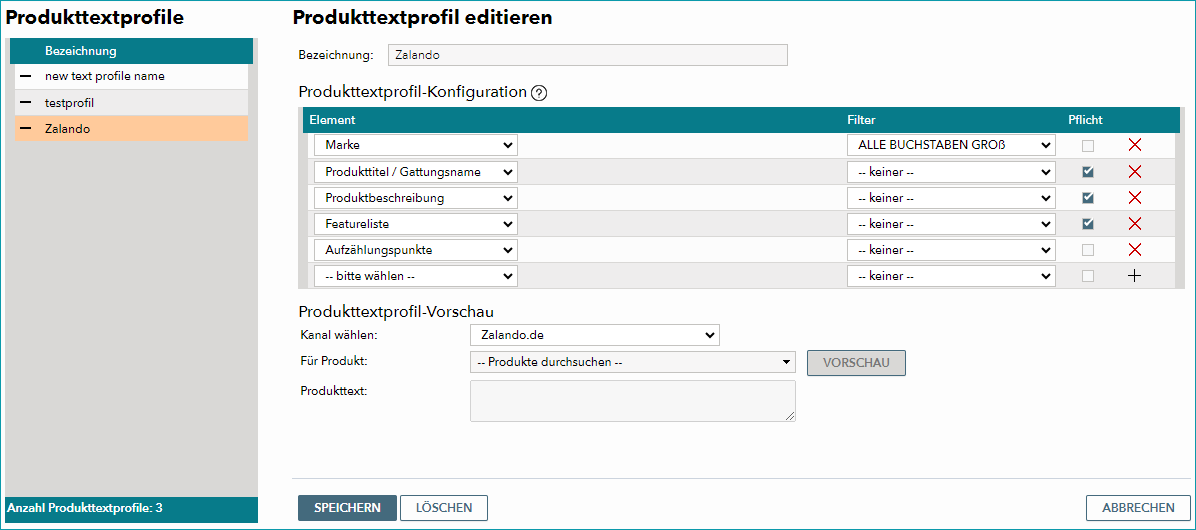
Task: Uncheck Pflicht for Produkttitel / Gattungsname
Action: click(1088, 172)
